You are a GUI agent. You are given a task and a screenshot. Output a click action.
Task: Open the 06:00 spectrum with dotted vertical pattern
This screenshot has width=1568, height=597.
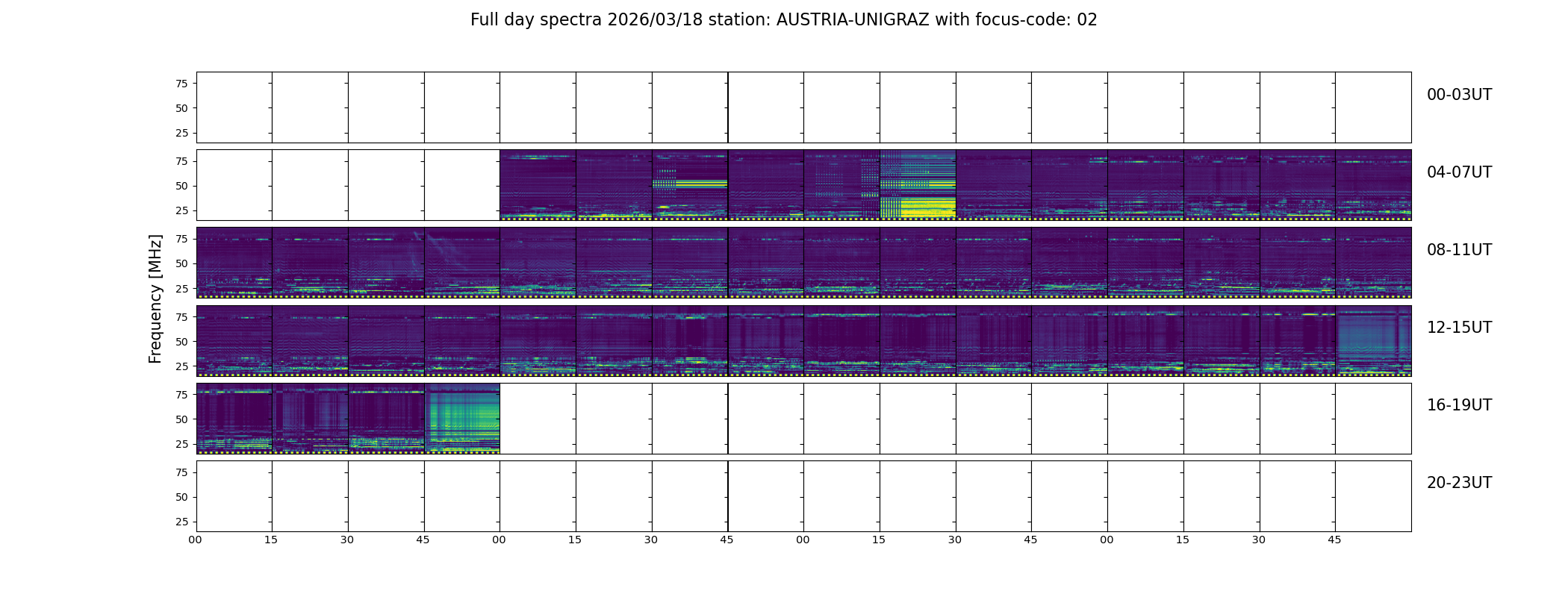841,185
